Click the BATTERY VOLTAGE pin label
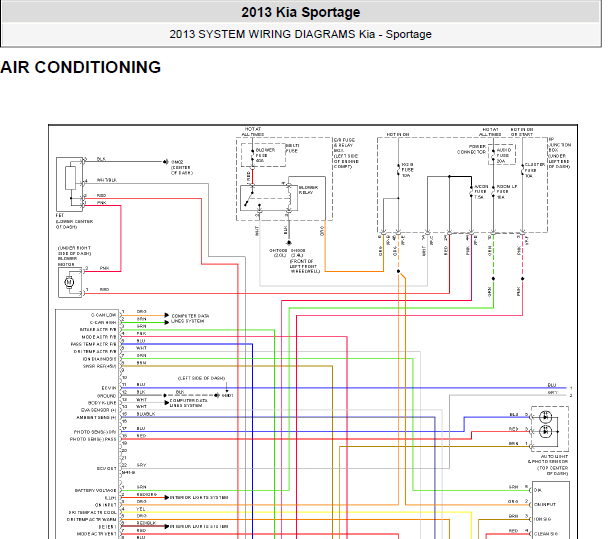 tap(96, 490)
